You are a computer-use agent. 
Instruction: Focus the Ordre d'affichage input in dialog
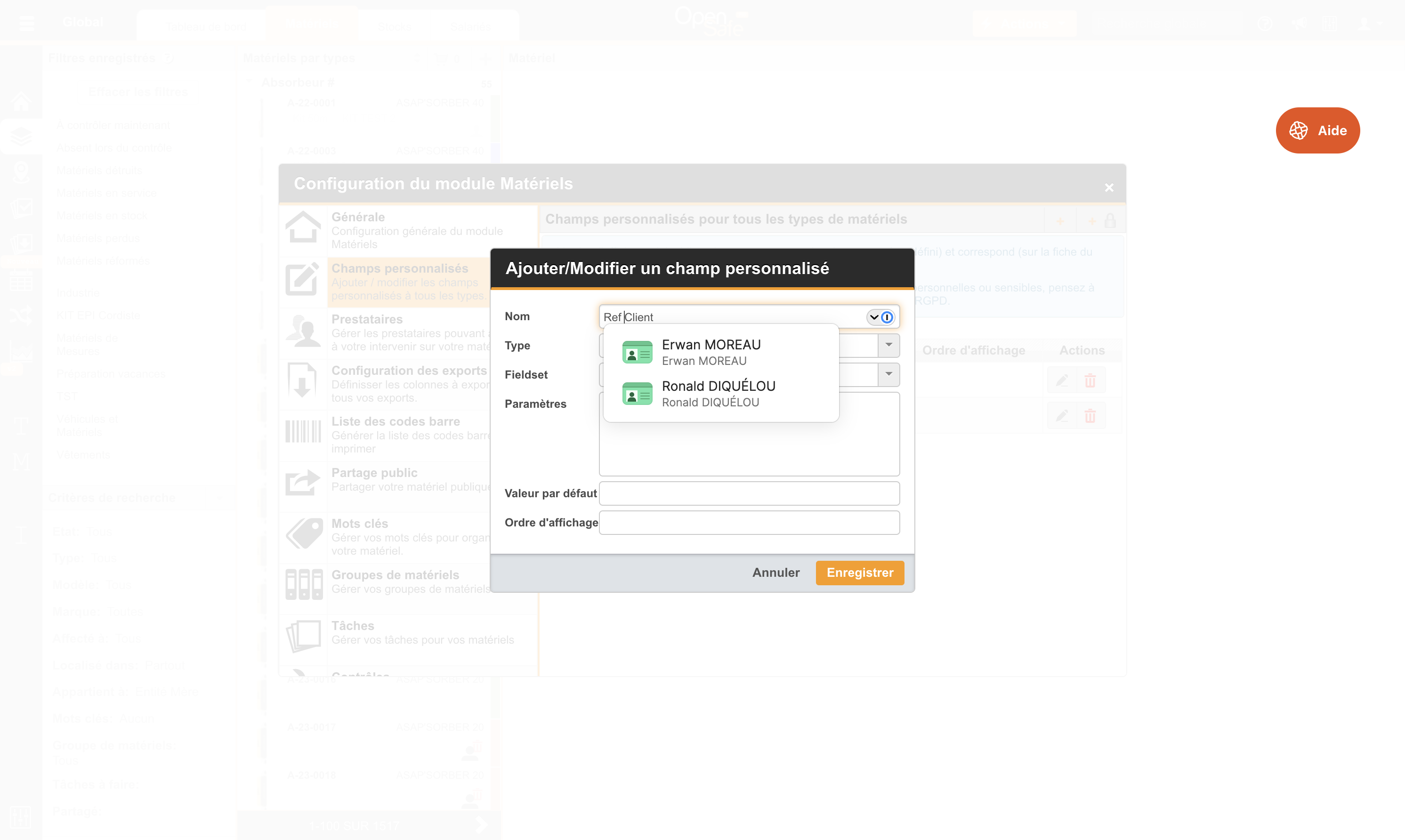click(749, 523)
